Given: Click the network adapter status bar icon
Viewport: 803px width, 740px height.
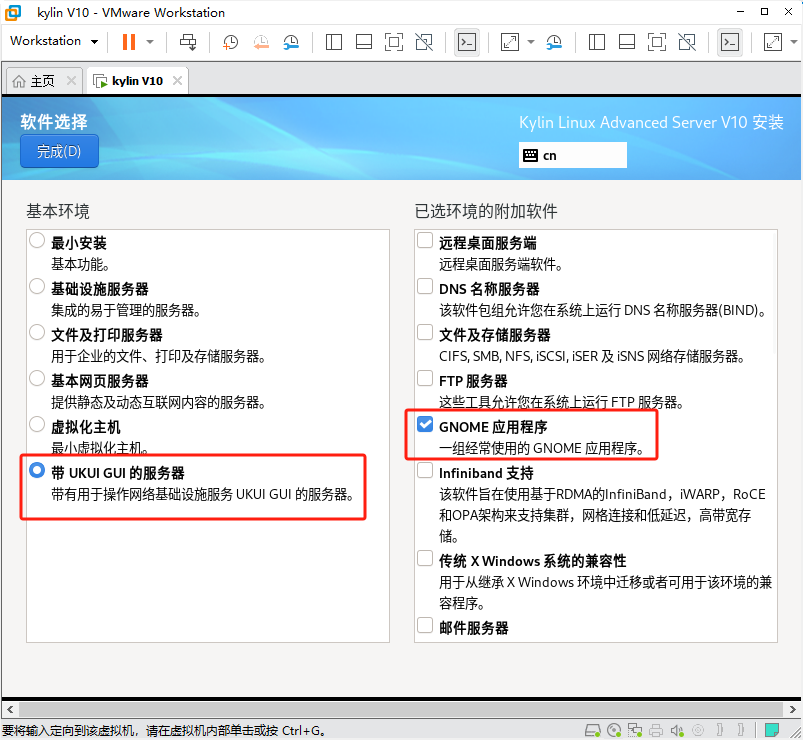Looking at the screenshot, I should coord(635,730).
